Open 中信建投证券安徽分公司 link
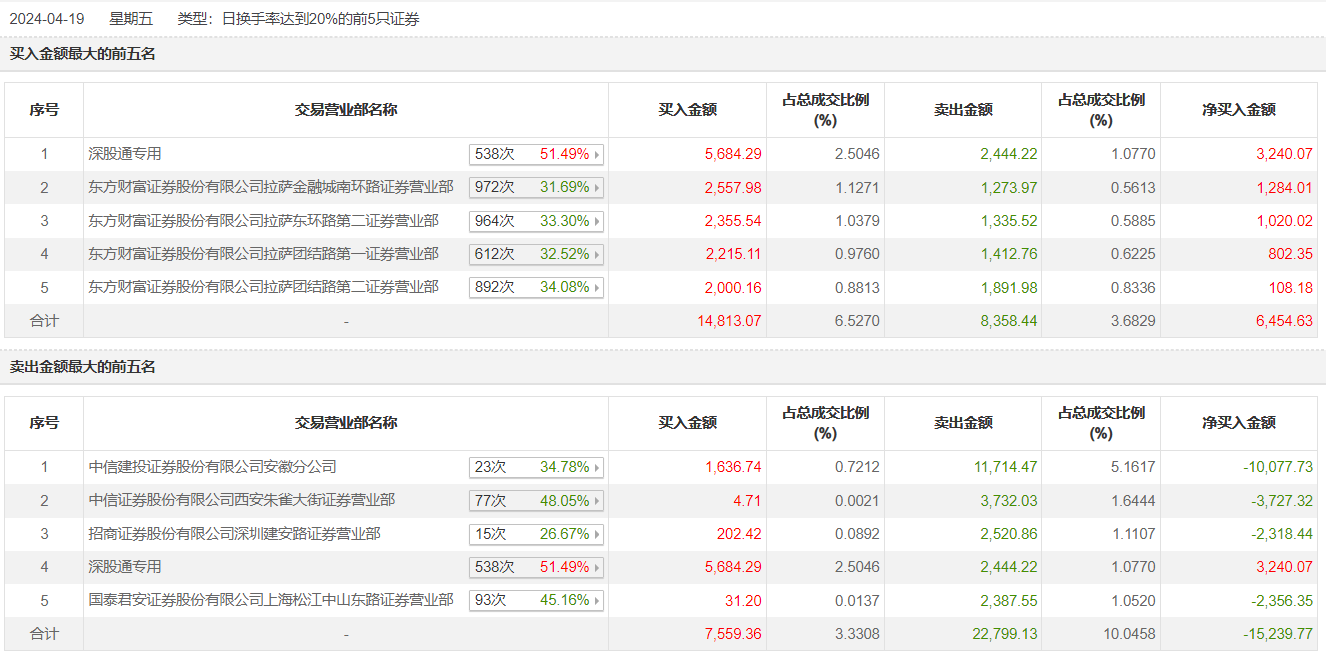This screenshot has width=1326, height=654. 212,467
